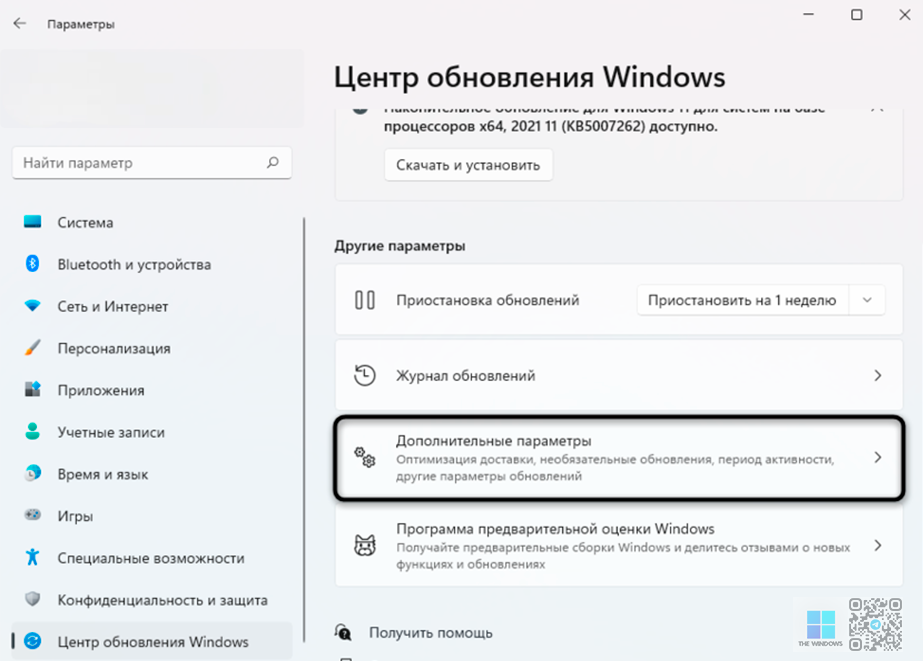Click the Игры gamepad icon
The image size is (923, 661).
32,515
